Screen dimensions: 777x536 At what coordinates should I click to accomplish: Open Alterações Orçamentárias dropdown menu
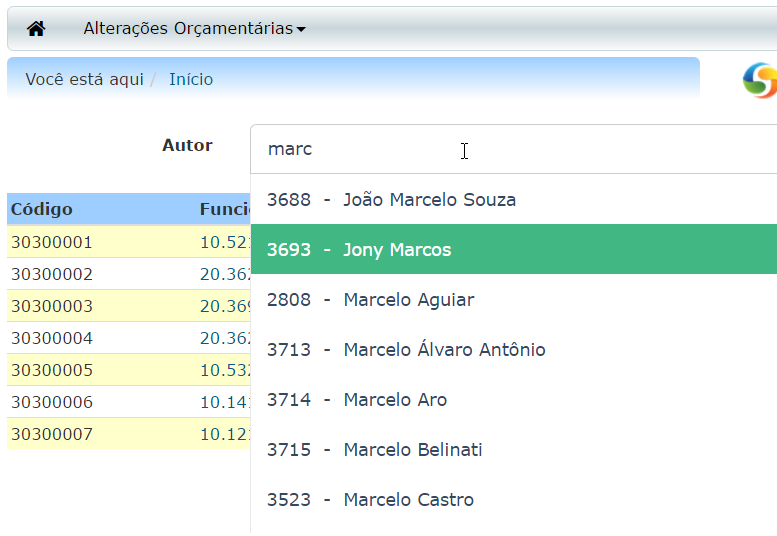click(x=194, y=28)
